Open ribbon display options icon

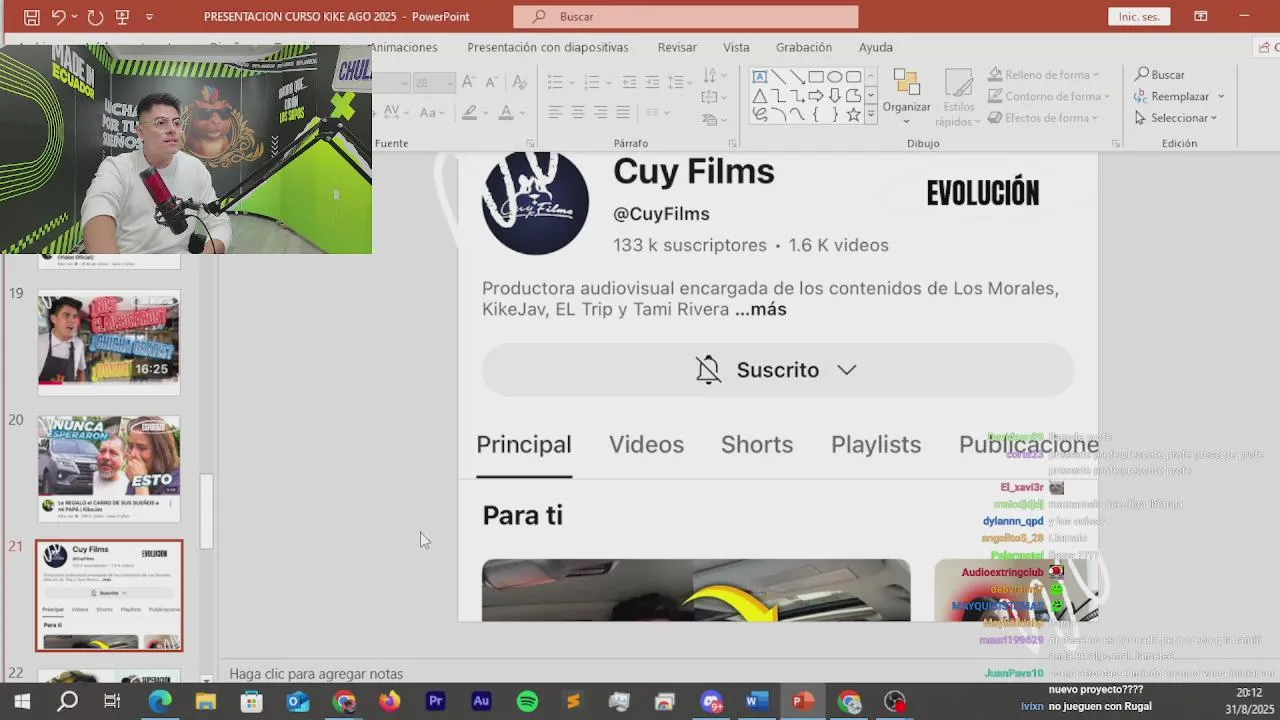tap(1201, 17)
